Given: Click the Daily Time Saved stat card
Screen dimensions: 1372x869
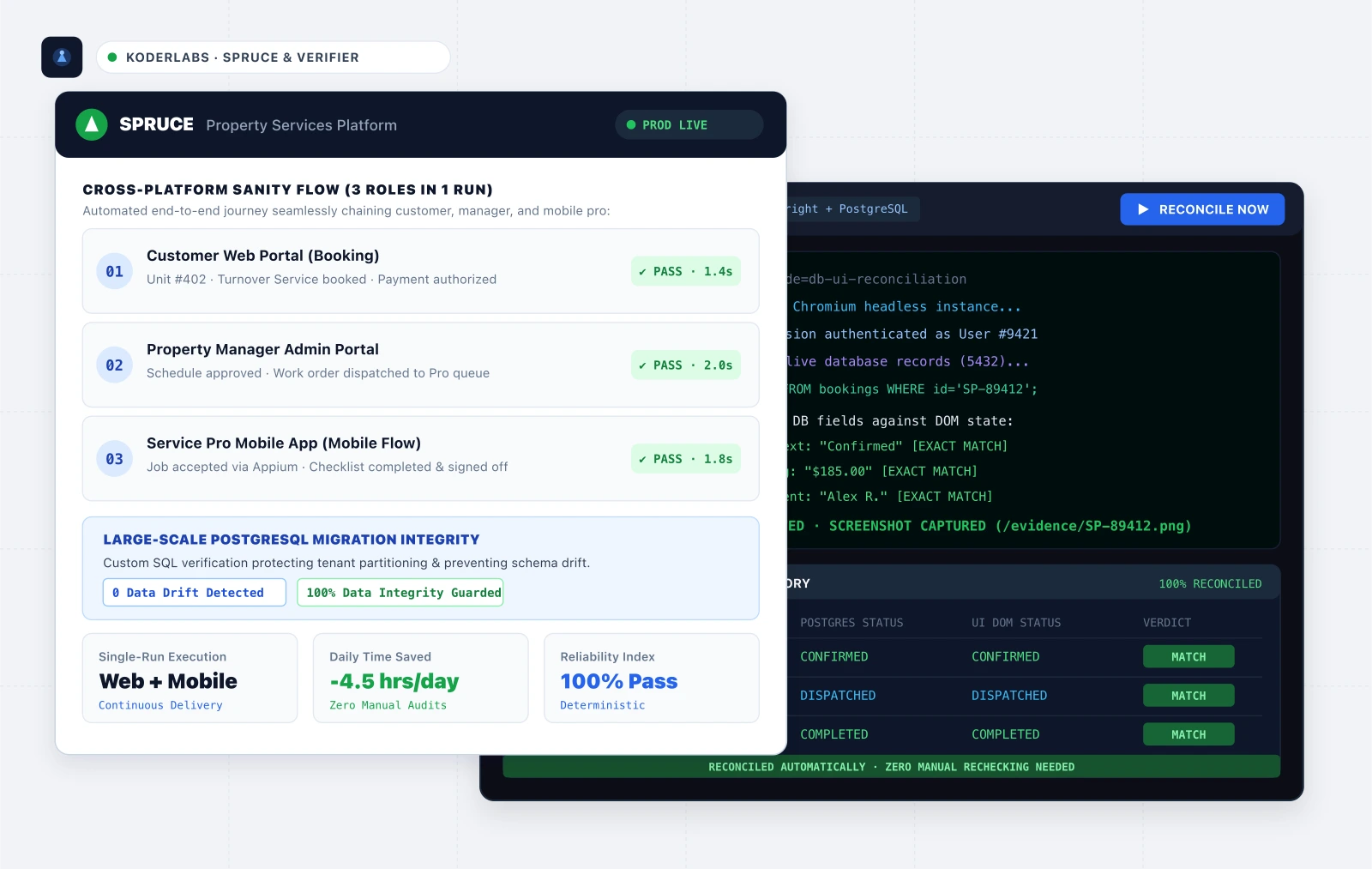Looking at the screenshot, I should click(x=420, y=679).
